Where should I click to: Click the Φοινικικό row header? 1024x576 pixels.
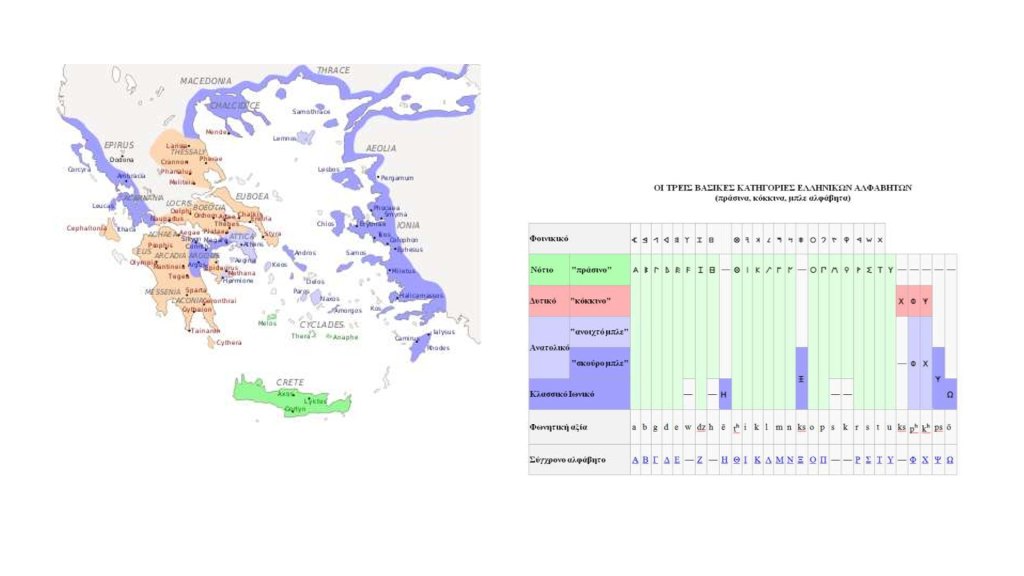pyautogui.click(x=549, y=239)
